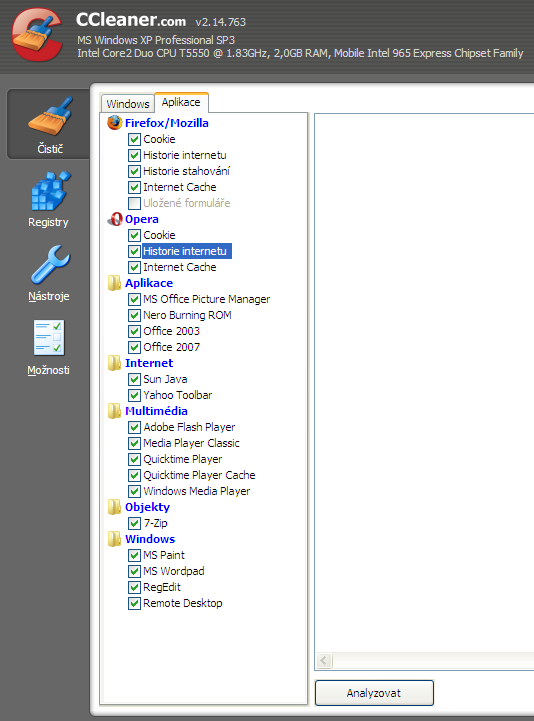Uncheck MS Office Picture Manager checkbox
Viewport: 534px width, 721px height.
[134, 299]
